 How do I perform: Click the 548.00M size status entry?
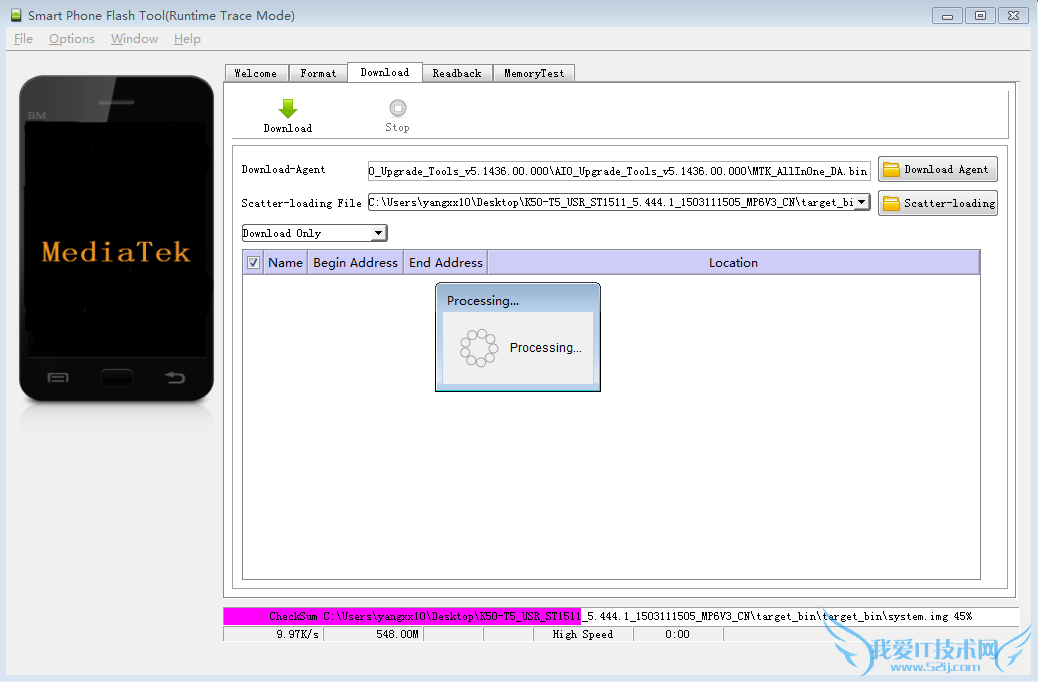pyautogui.click(x=373, y=634)
